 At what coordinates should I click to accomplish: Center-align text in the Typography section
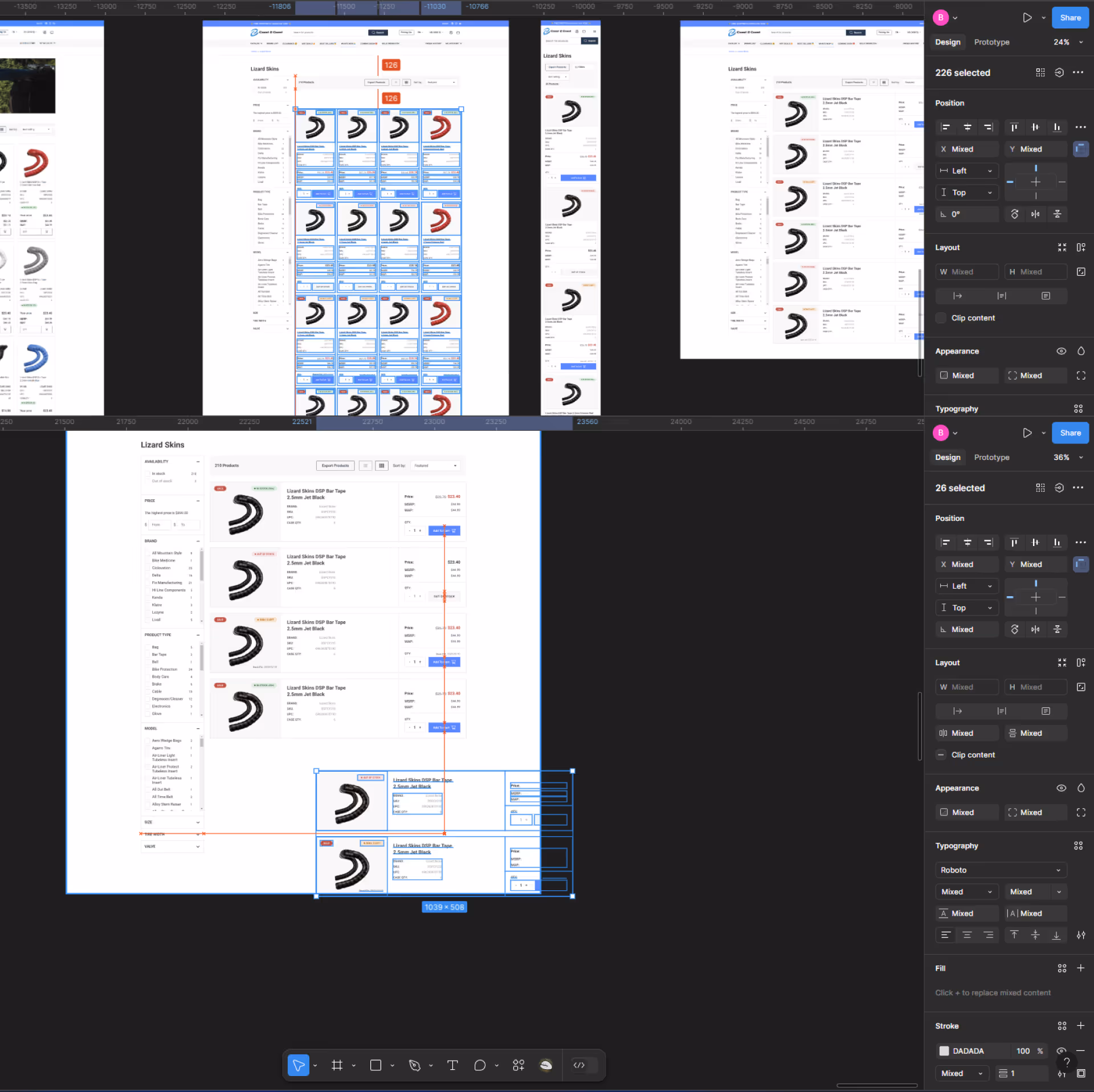967,935
